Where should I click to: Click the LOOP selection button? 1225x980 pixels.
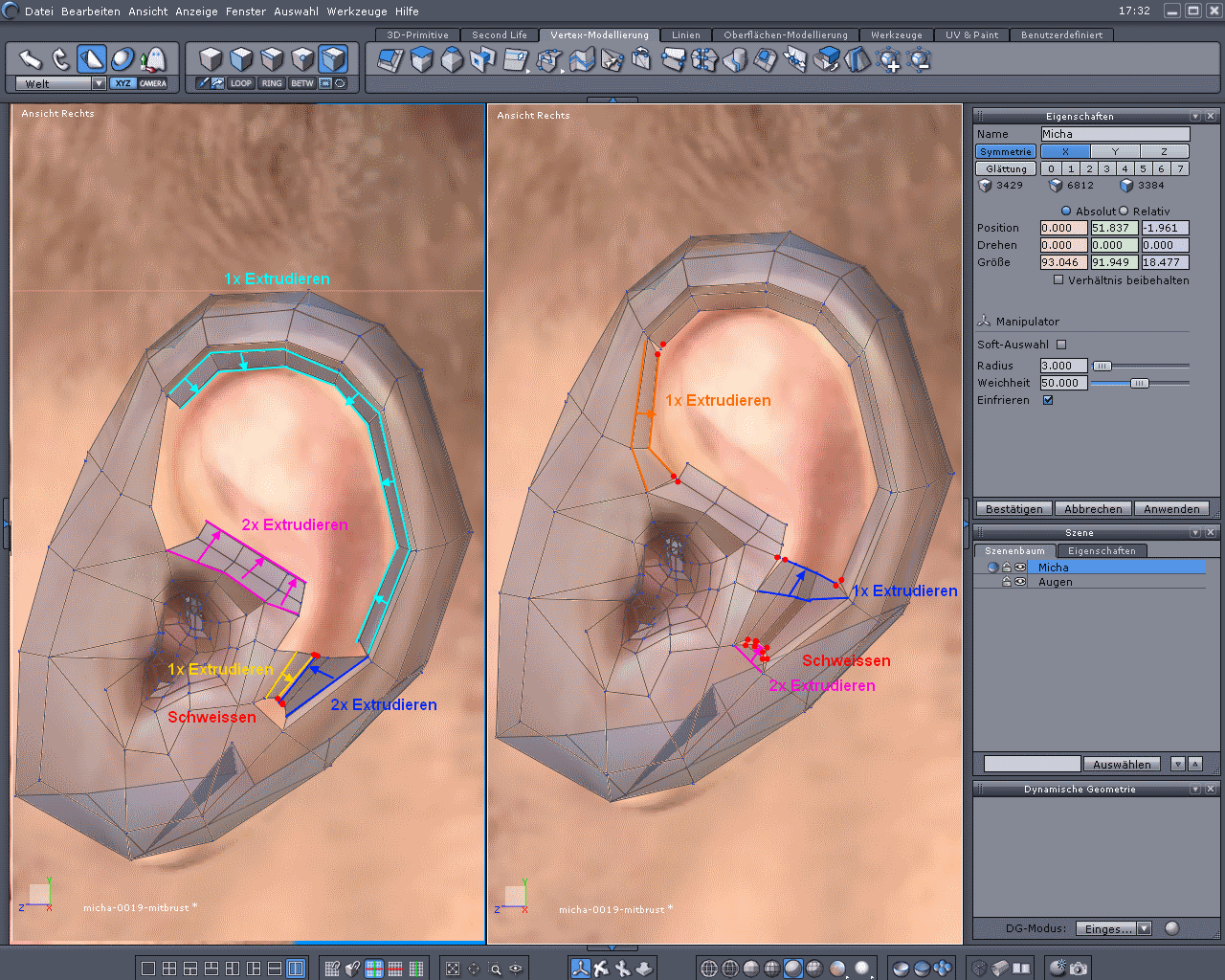coord(241,83)
